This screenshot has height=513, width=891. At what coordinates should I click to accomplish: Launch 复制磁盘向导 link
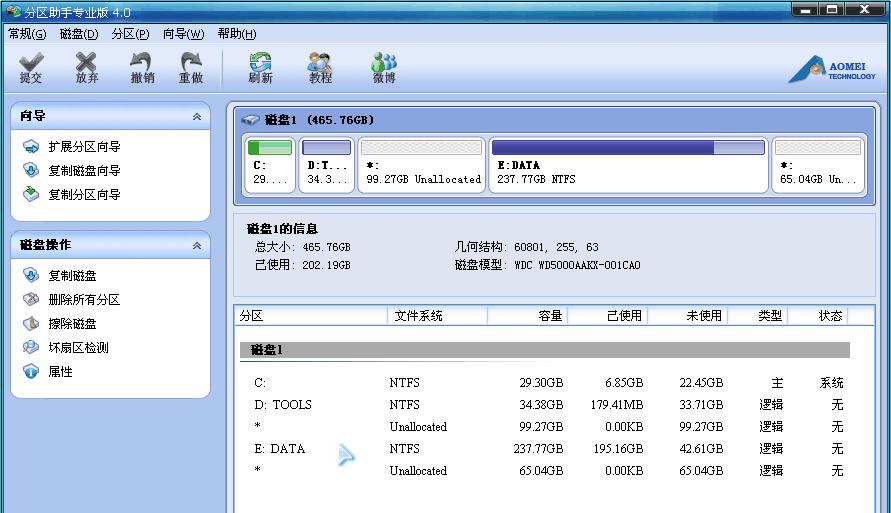coord(84,170)
